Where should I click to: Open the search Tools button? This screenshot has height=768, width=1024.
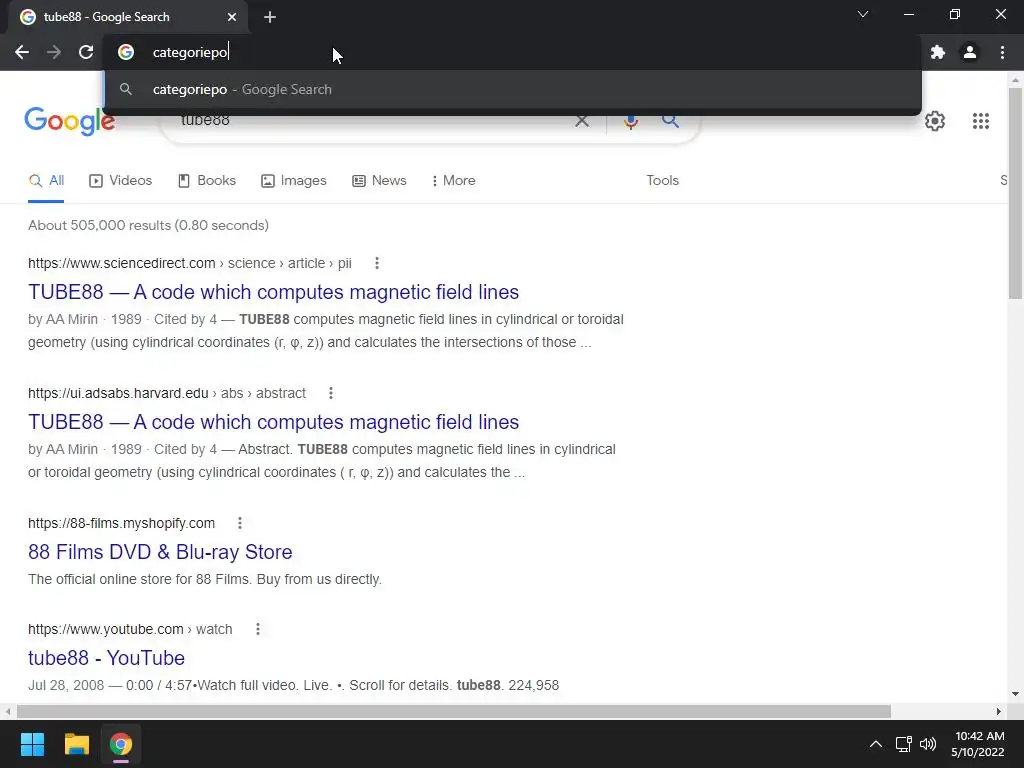point(662,181)
